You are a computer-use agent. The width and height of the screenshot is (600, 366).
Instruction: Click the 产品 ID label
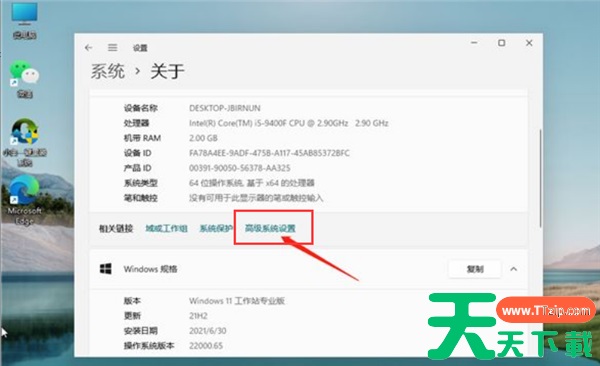[x=137, y=168]
